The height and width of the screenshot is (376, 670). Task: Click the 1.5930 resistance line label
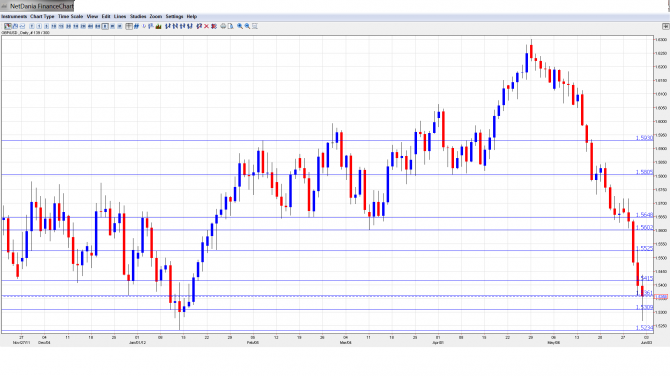click(644, 138)
